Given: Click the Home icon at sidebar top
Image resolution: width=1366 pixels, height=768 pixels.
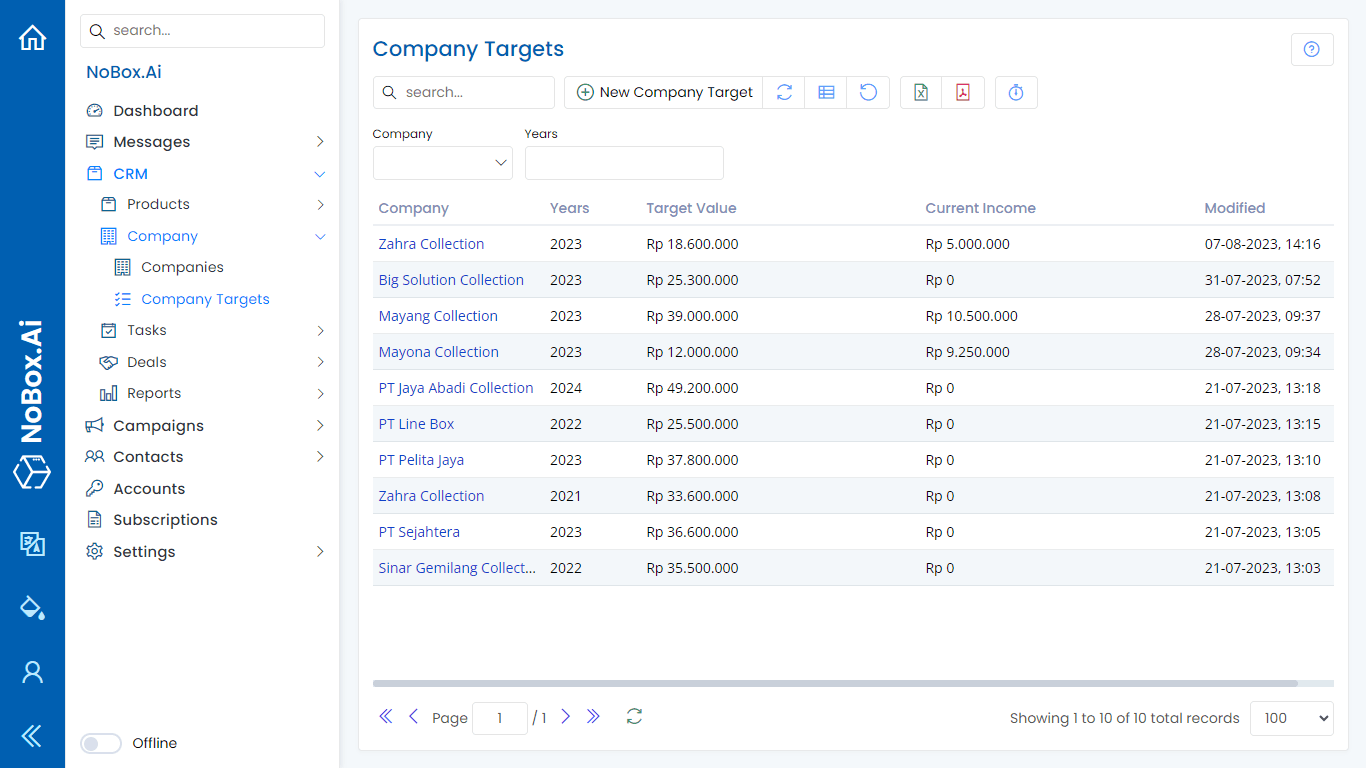Looking at the screenshot, I should click(33, 36).
